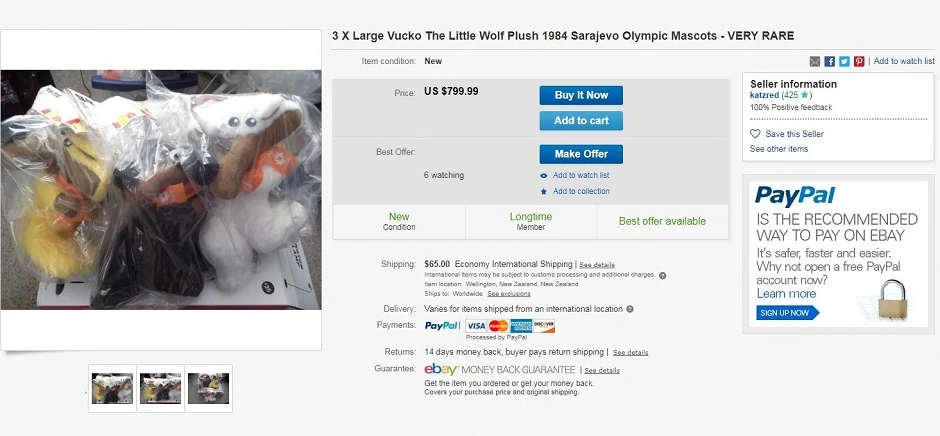The width and height of the screenshot is (940, 436).
Task: Click the heart icon to save seller
Action: [755, 134]
